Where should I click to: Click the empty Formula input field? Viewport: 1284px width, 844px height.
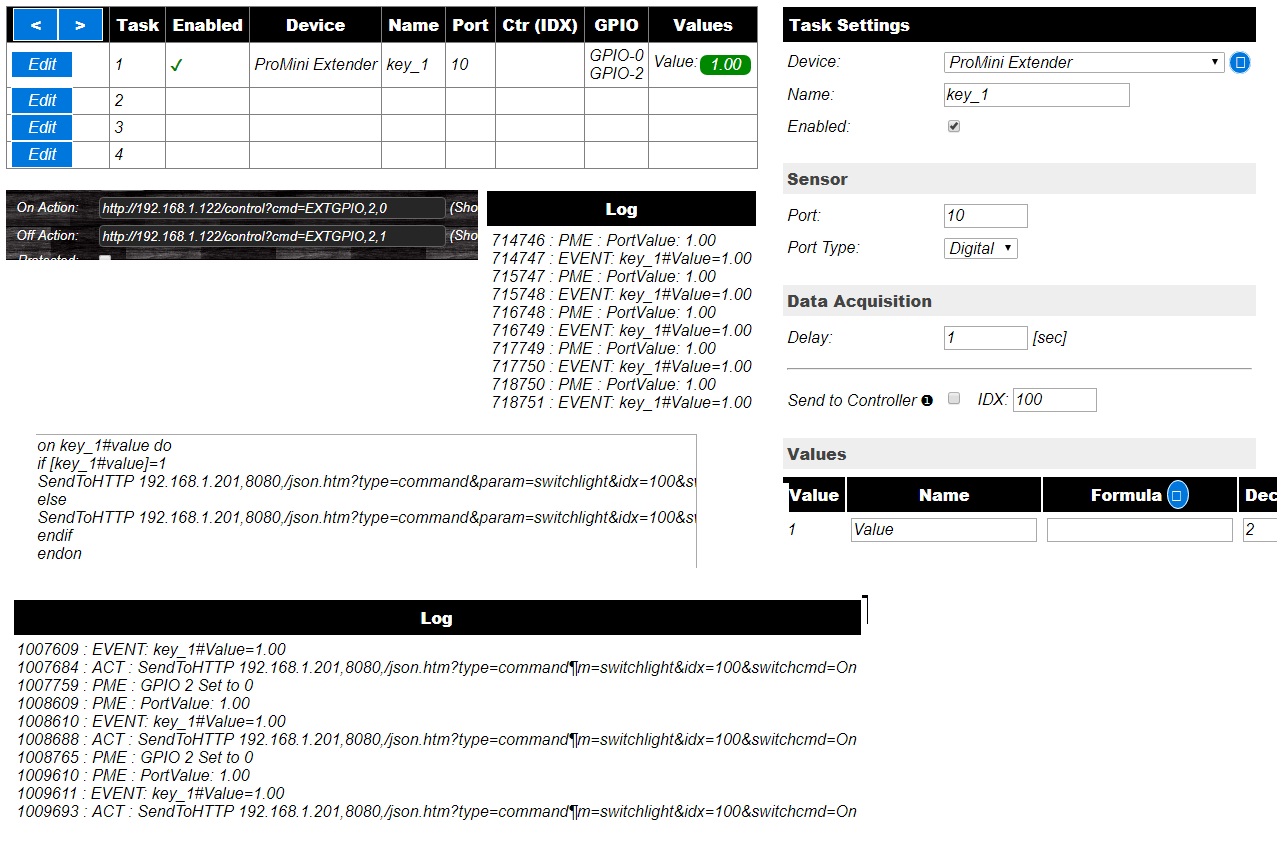(x=1140, y=530)
